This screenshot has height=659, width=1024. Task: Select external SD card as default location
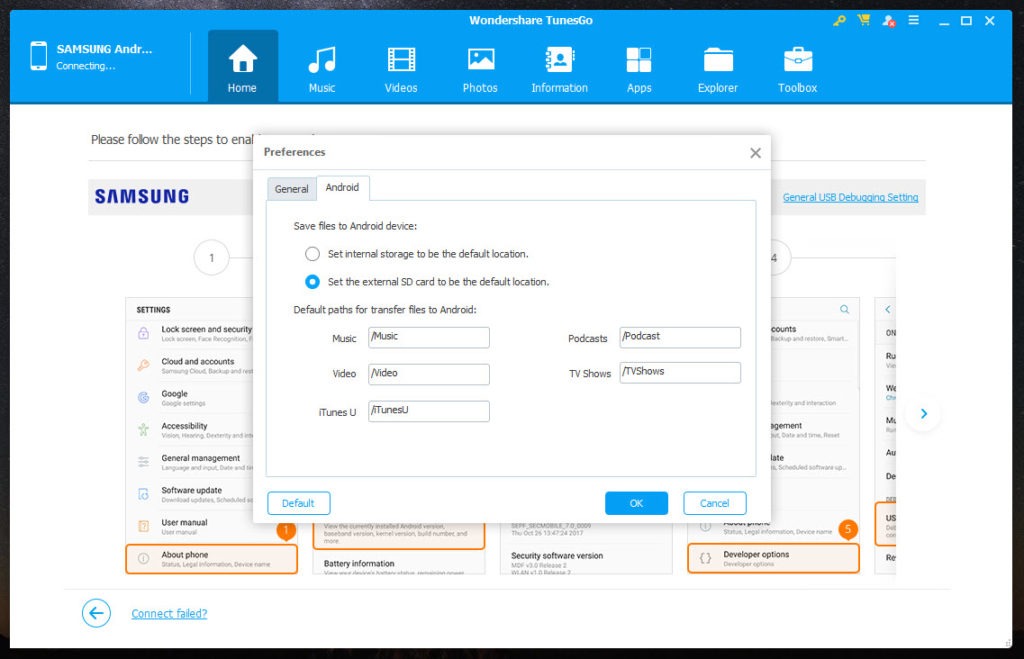pos(312,281)
